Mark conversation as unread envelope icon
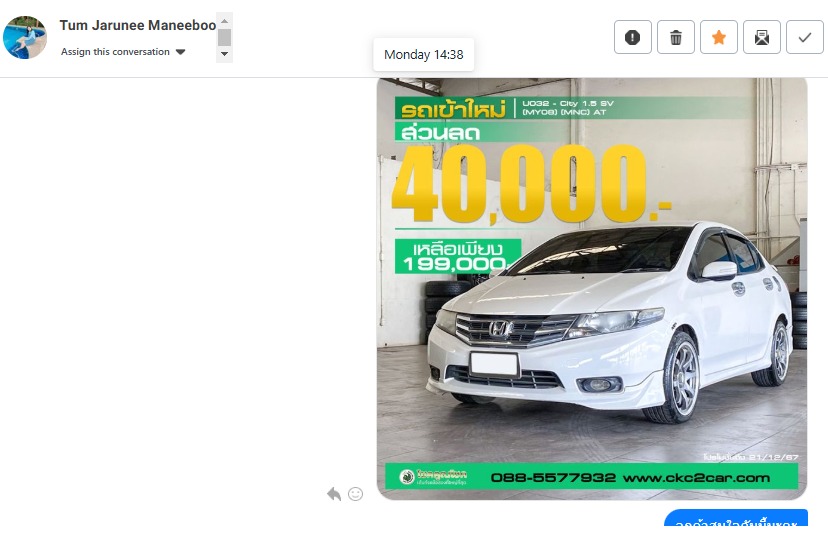Image resolution: width=828 pixels, height=534 pixels. 761,37
